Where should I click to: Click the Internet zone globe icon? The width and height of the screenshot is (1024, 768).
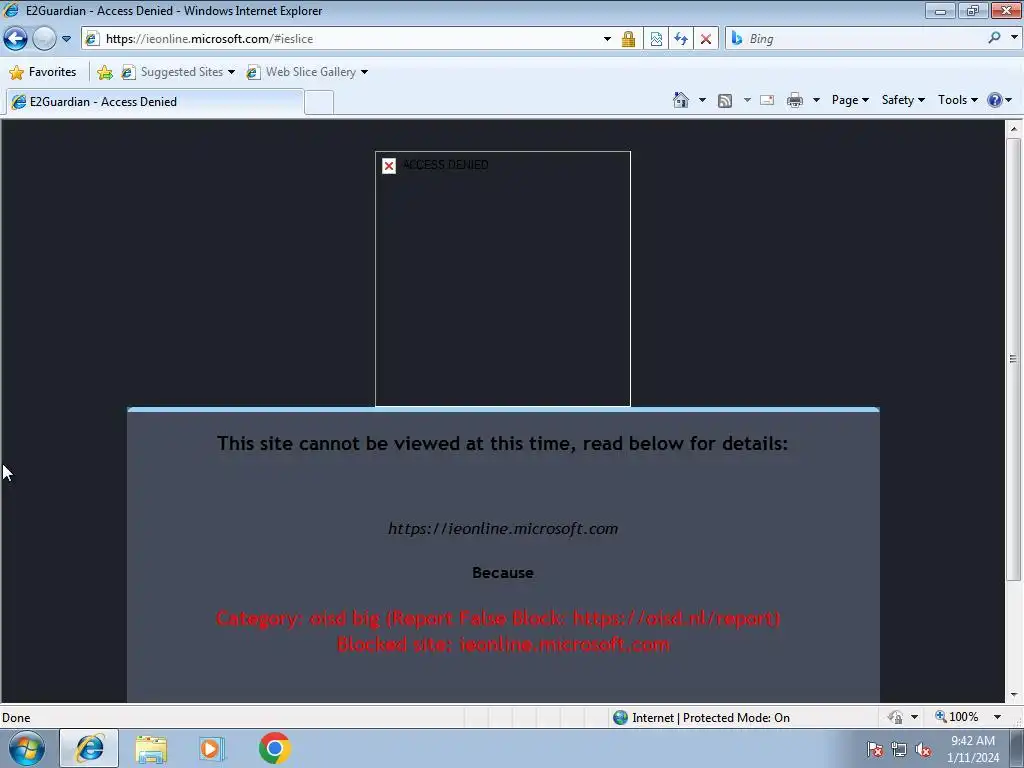tap(620, 718)
